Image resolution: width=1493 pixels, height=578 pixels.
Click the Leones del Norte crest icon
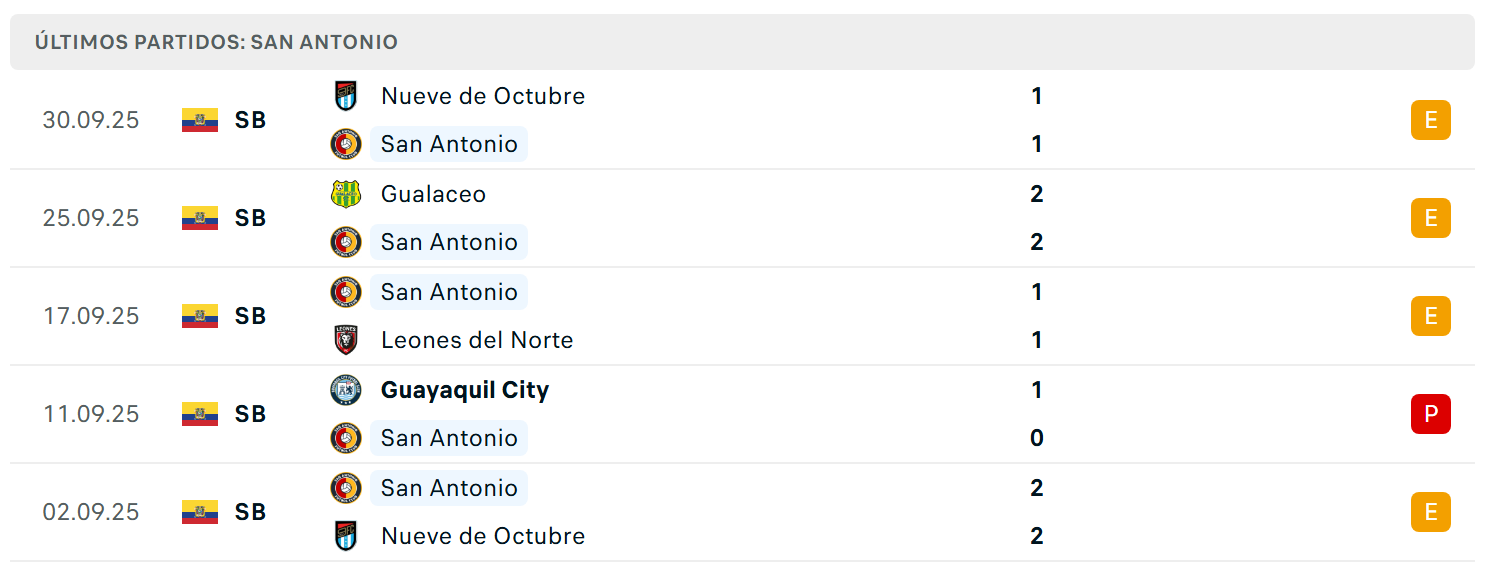point(346,340)
